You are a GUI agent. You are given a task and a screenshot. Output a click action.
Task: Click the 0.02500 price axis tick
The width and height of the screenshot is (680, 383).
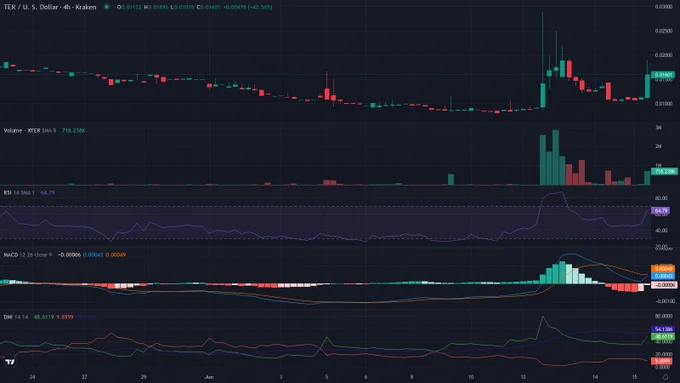pos(664,31)
